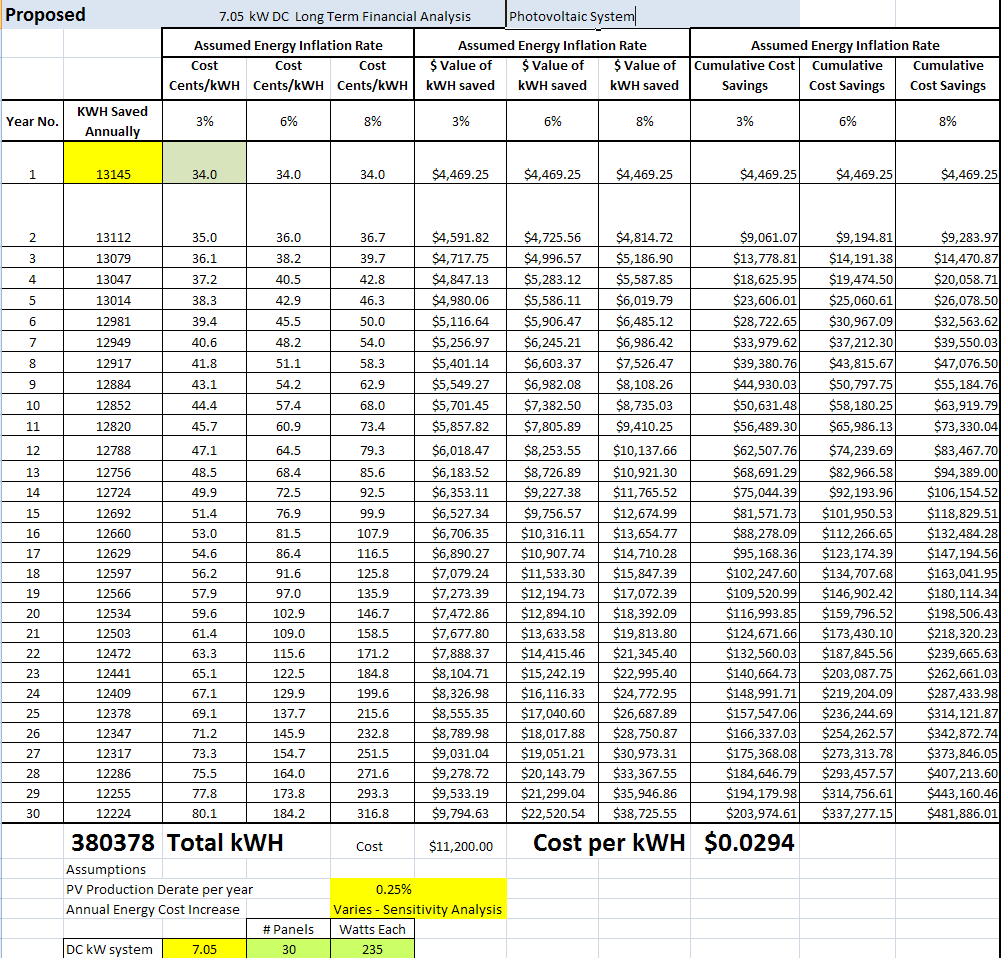Click year 10 kWh value 12852

113,405
